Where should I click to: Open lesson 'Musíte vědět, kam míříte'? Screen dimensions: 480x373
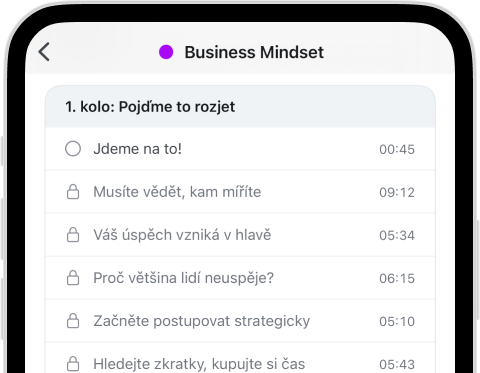pyautogui.click(x=240, y=192)
